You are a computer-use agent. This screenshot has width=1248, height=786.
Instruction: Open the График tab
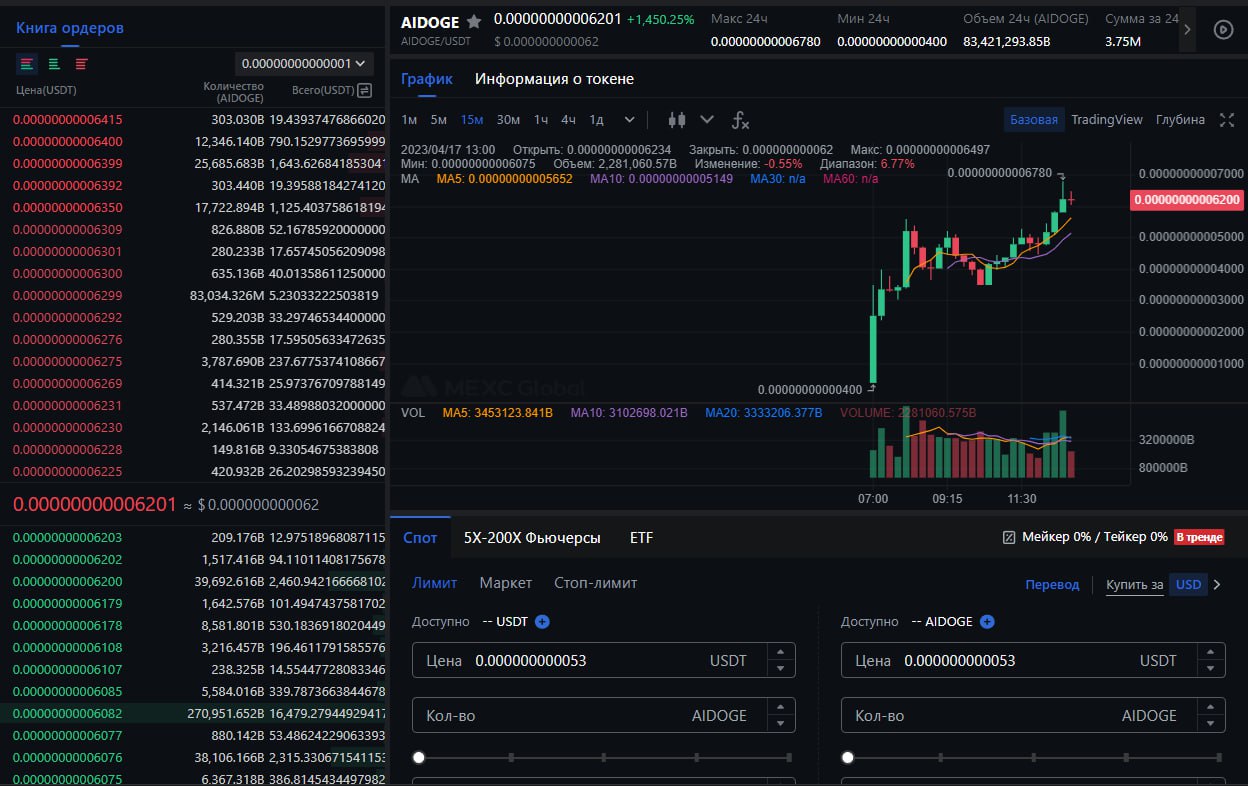[427, 79]
